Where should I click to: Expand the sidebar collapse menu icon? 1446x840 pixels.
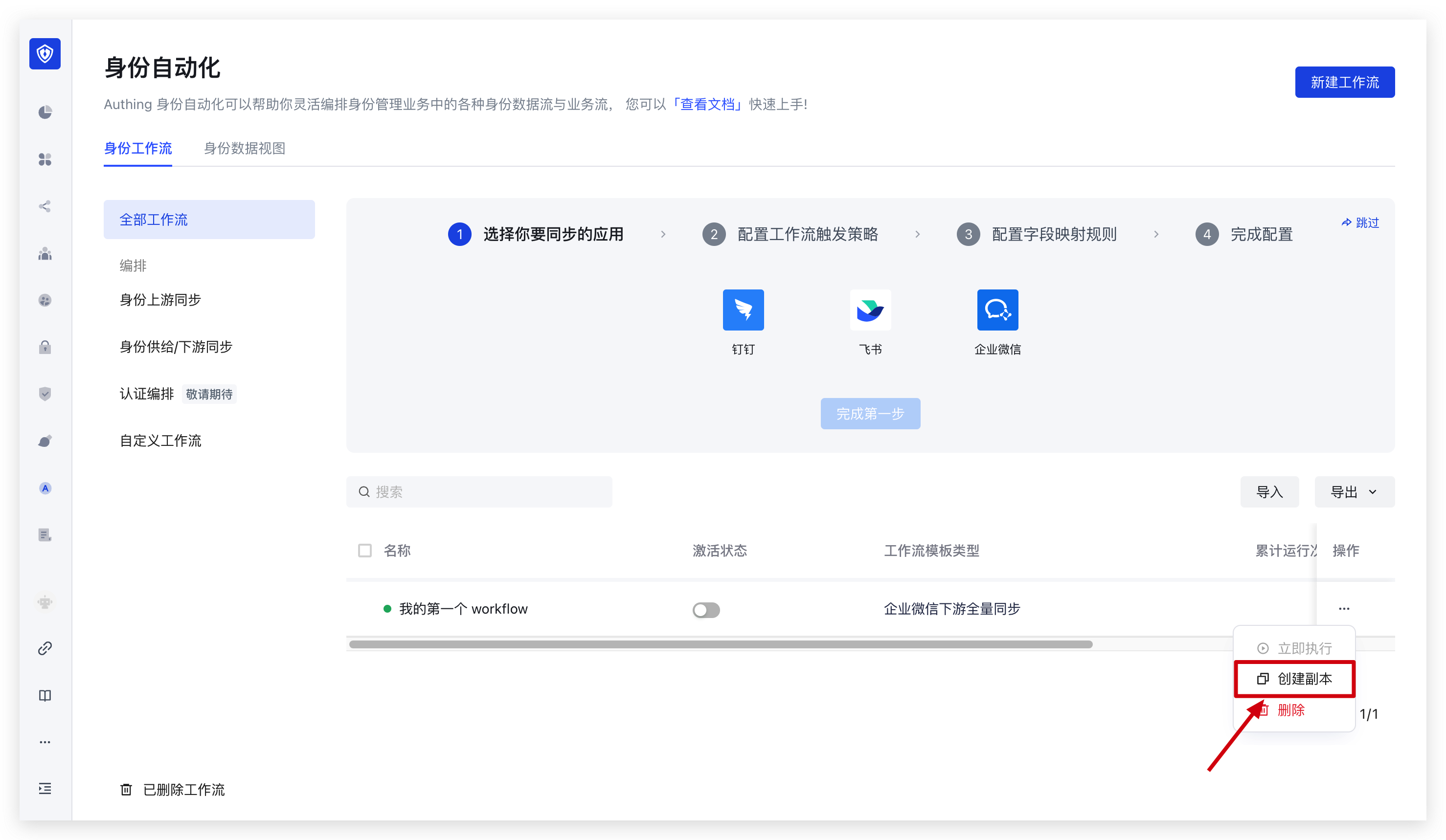pyautogui.click(x=45, y=788)
